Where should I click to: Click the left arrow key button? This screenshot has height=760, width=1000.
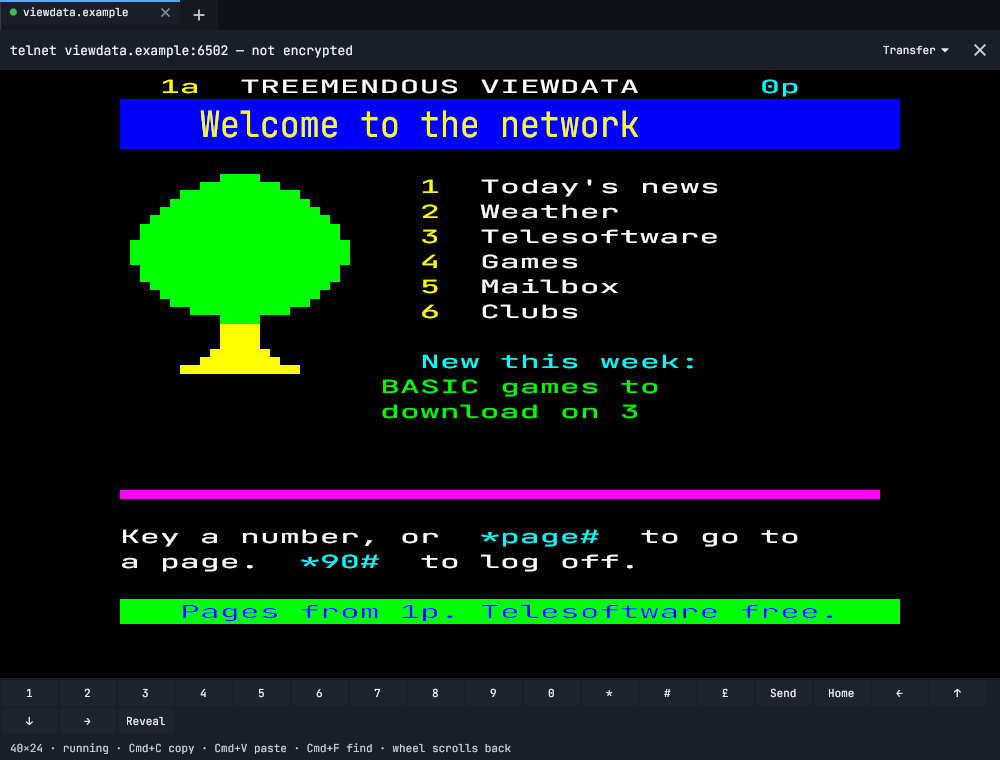click(x=899, y=693)
